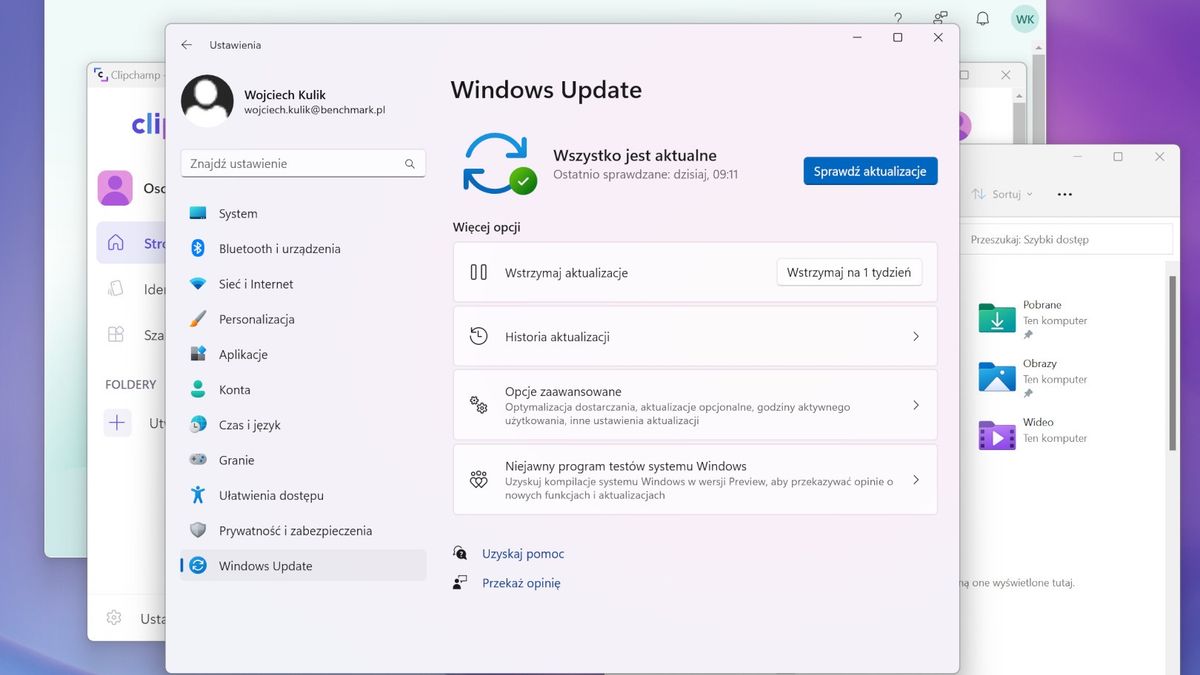The width and height of the screenshot is (1200, 675).
Task: Click the 'Ostatnio sprawdzane: dzisiaj, 09:11' text
Action: tap(646, 174)
